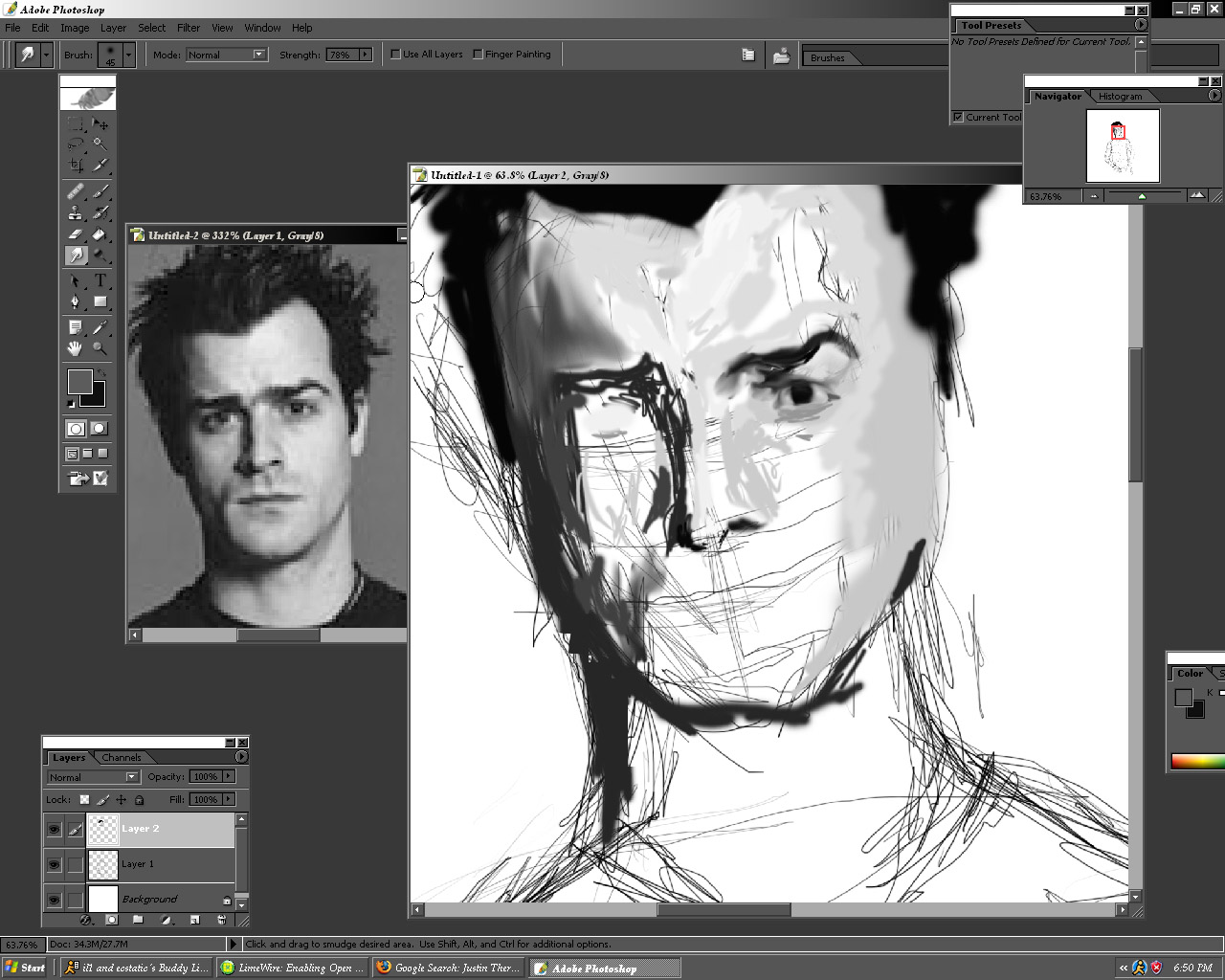Click the Windows Start button

pyautogui.click(x=25, y=968)
